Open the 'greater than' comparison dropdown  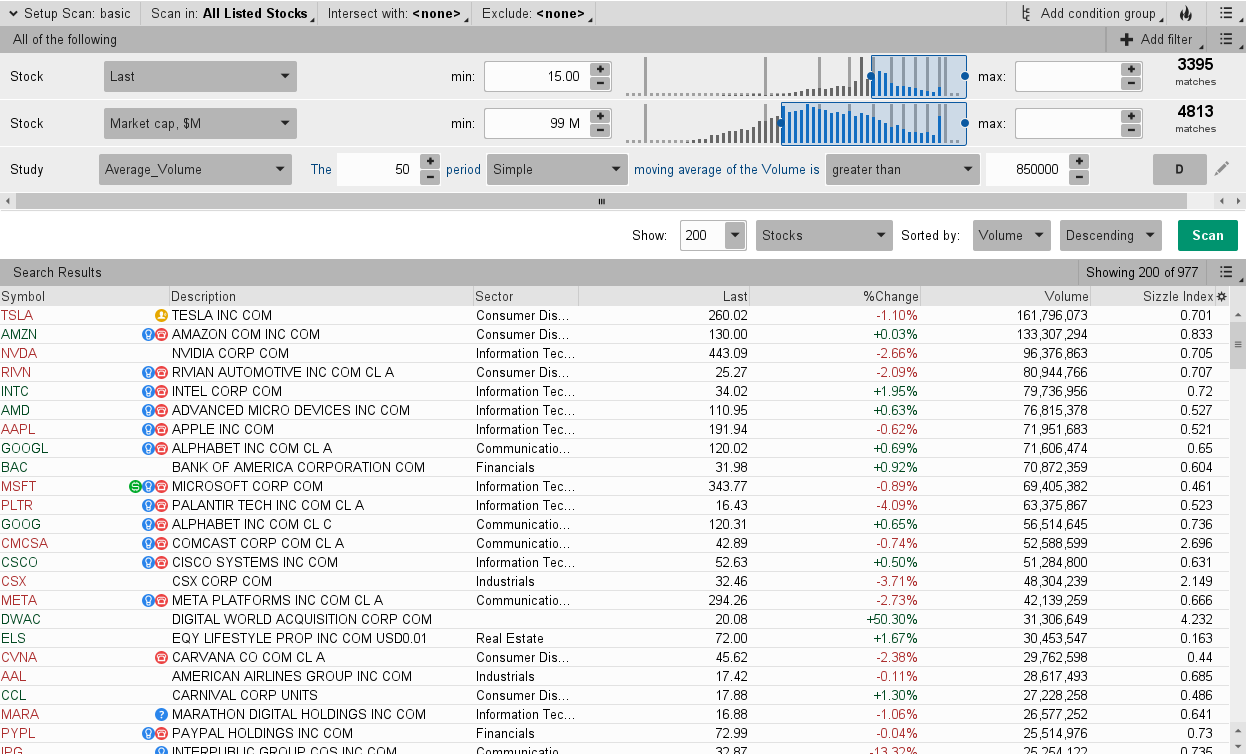pyautogui.click(x=902, y=169)
